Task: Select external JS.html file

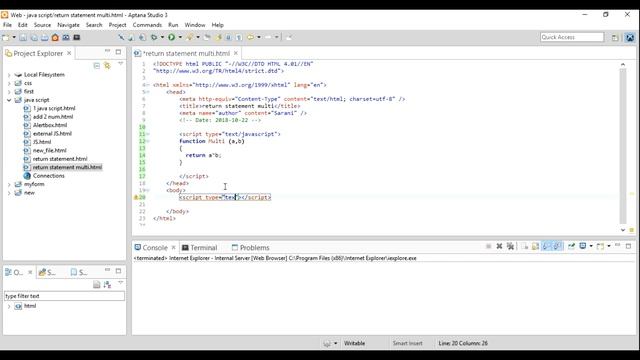Action: pos(52,133)
